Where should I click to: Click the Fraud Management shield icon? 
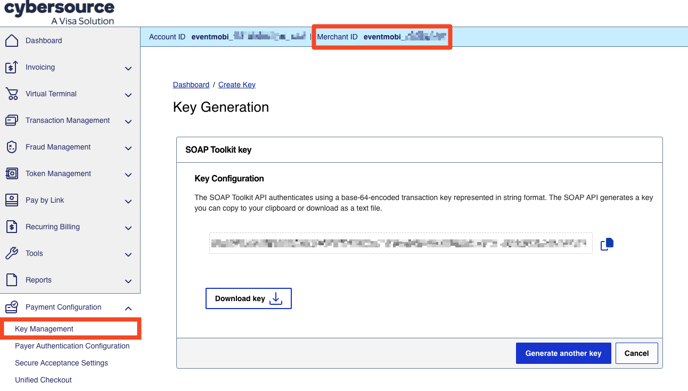[x=12, y=147]
